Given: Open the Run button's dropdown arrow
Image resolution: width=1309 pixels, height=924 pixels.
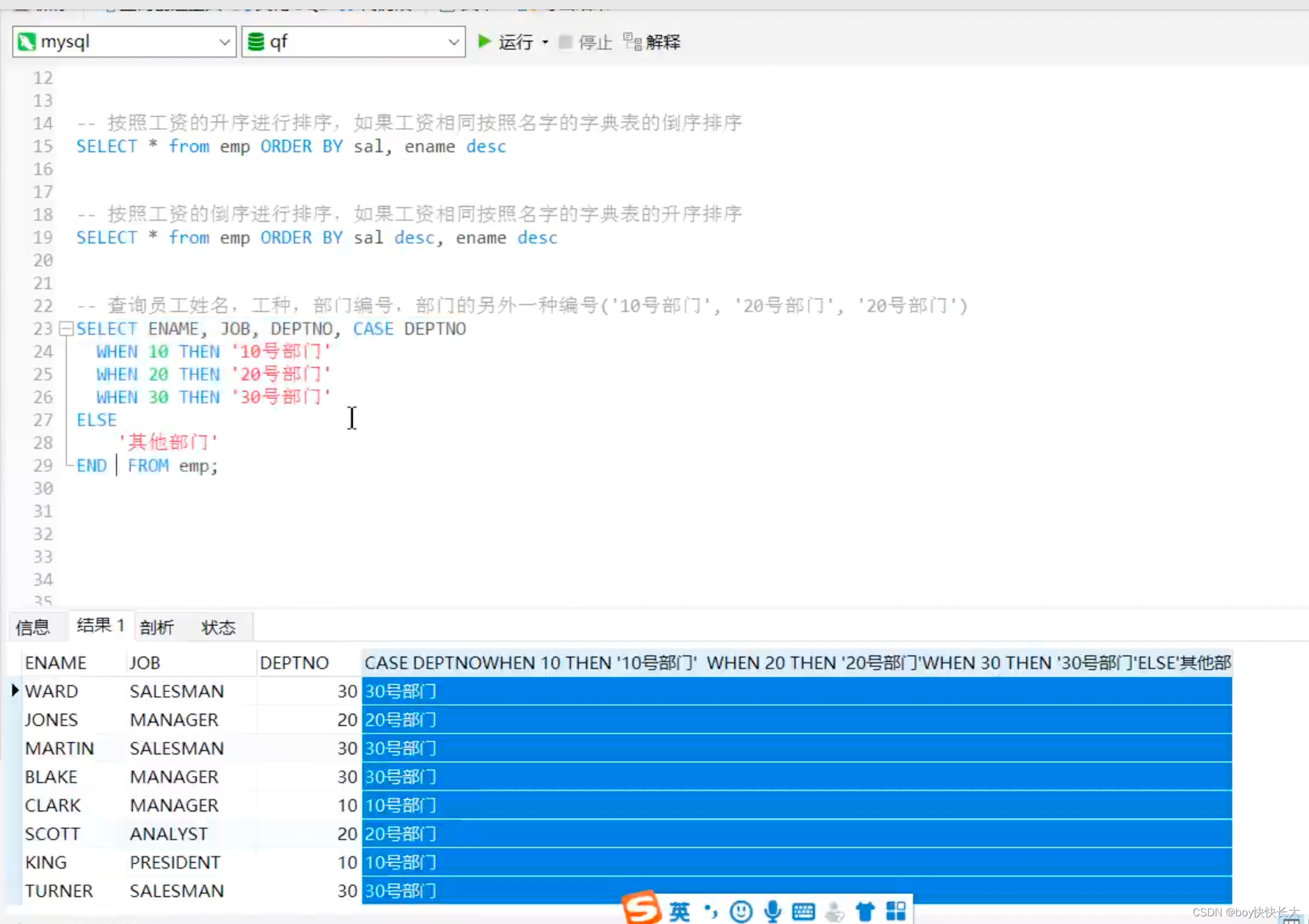Looking at the screenshot, I should (x=545, y=41).
